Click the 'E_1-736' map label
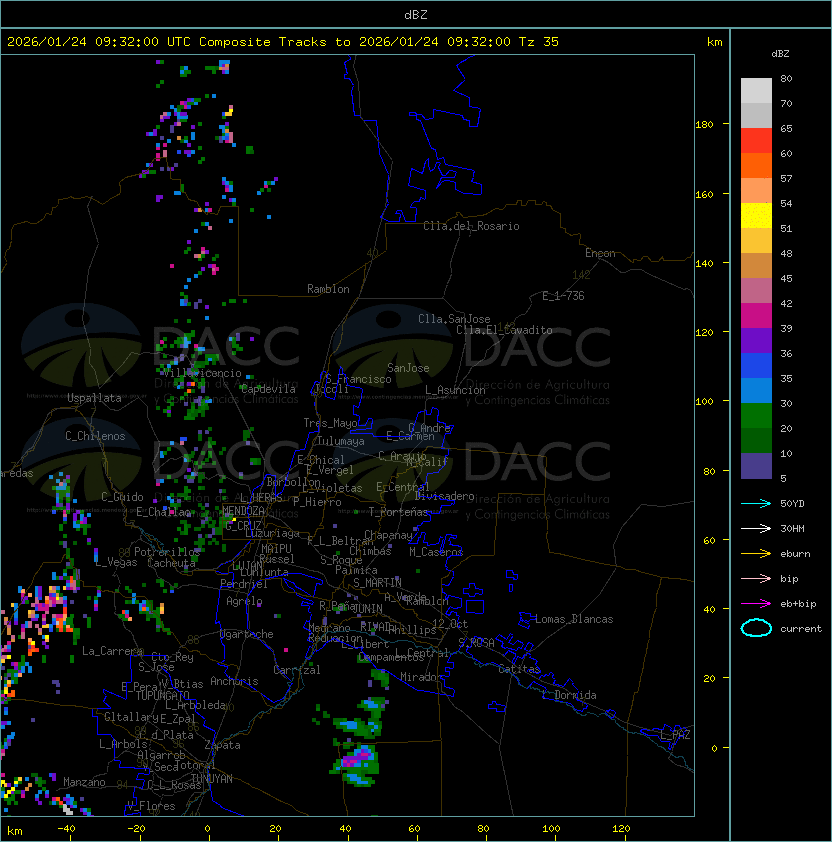This screenshot has height=842, width=832. tap(563, 296)
